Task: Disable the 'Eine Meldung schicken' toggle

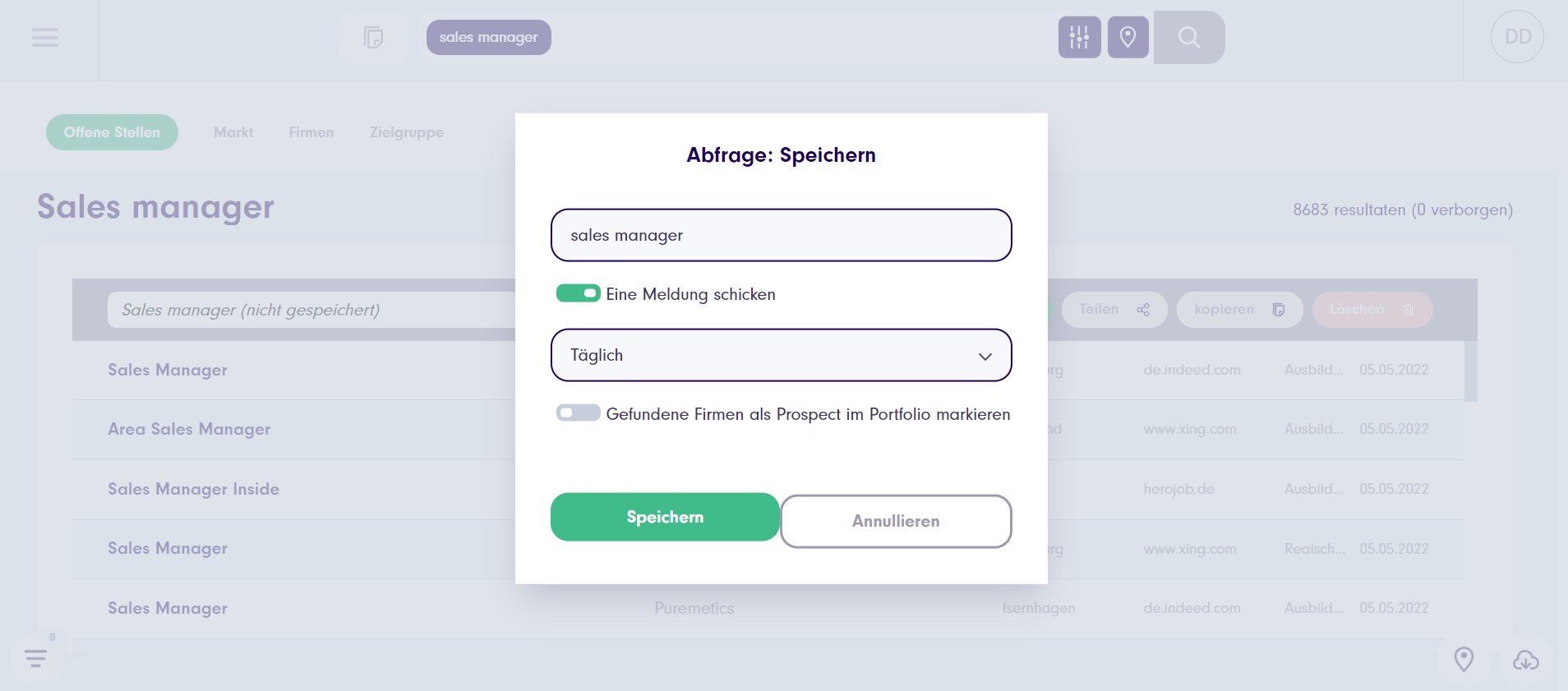Action: pos(578,293)
